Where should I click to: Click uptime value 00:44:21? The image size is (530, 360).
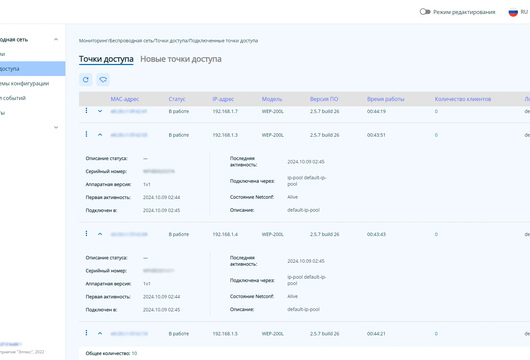tap(376, 334)
